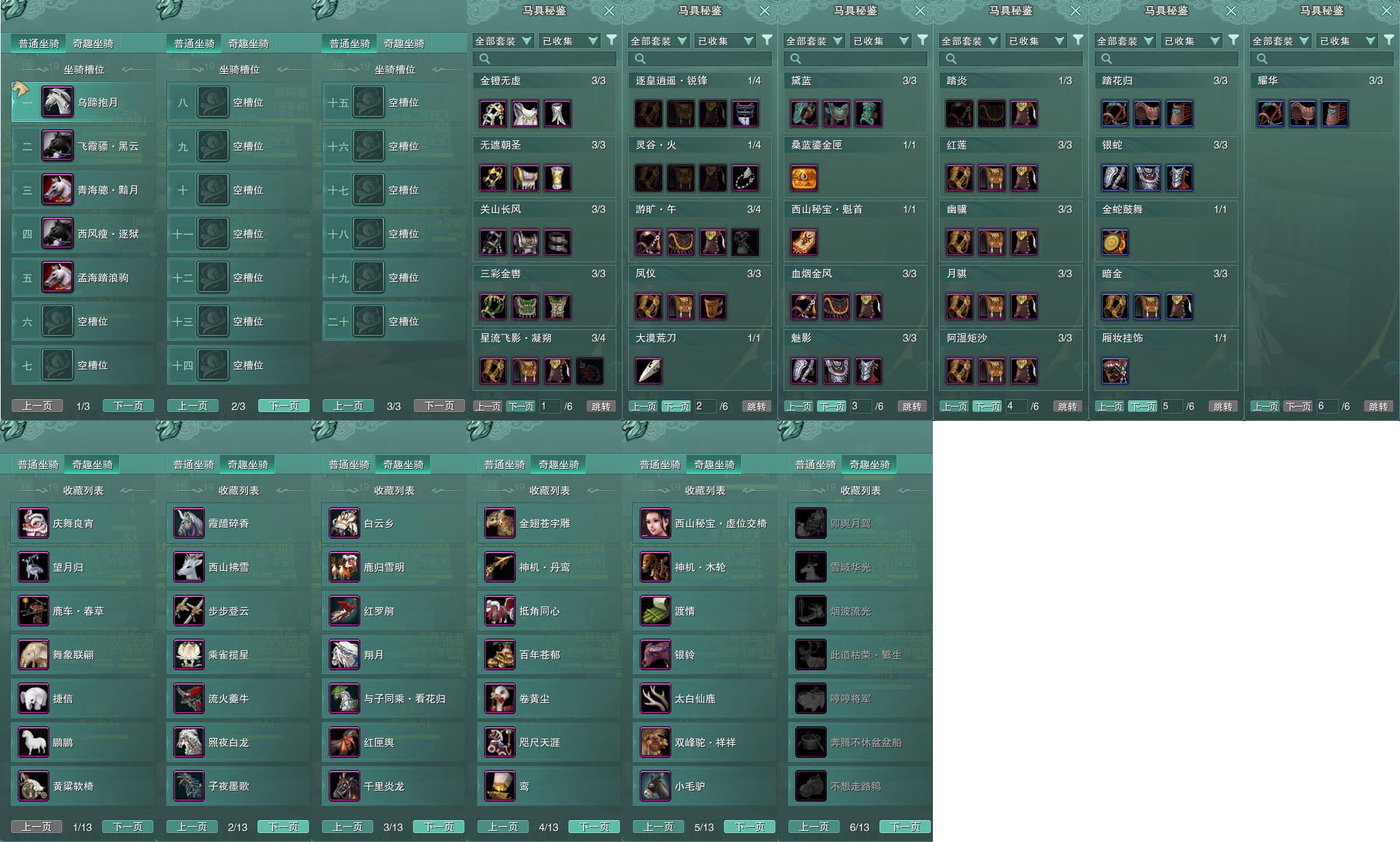
Task: Open 已收集 dropdown in 马具秘鉴 page 6 panel
Action: coord(1347,41)
